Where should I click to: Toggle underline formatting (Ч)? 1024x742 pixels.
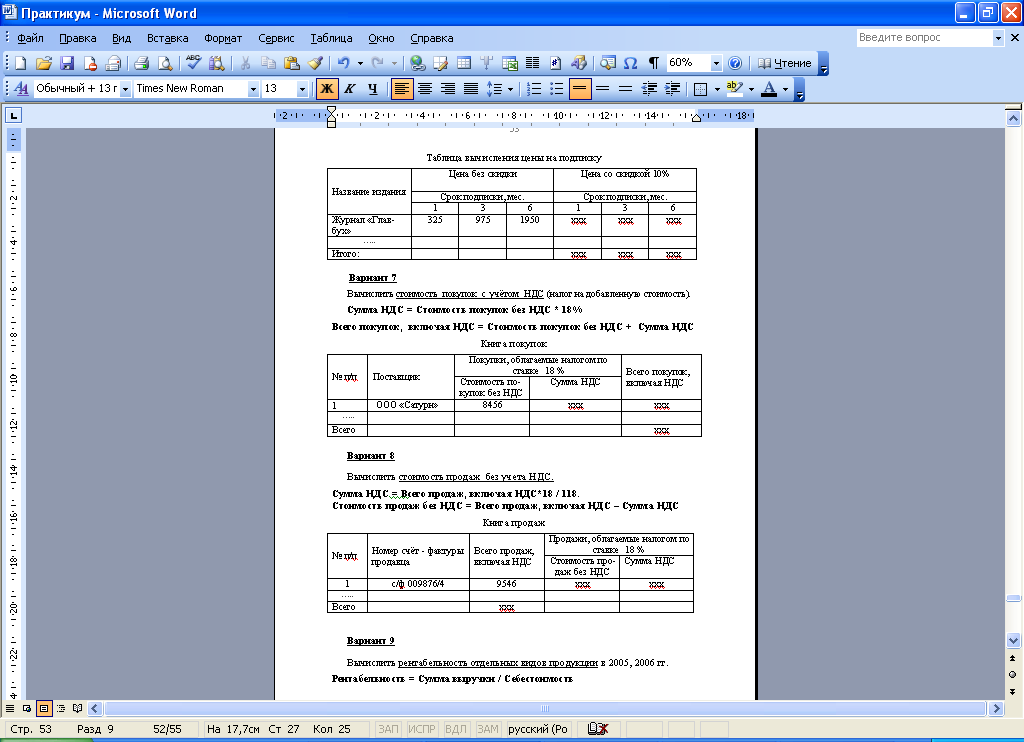coord(372,88)
